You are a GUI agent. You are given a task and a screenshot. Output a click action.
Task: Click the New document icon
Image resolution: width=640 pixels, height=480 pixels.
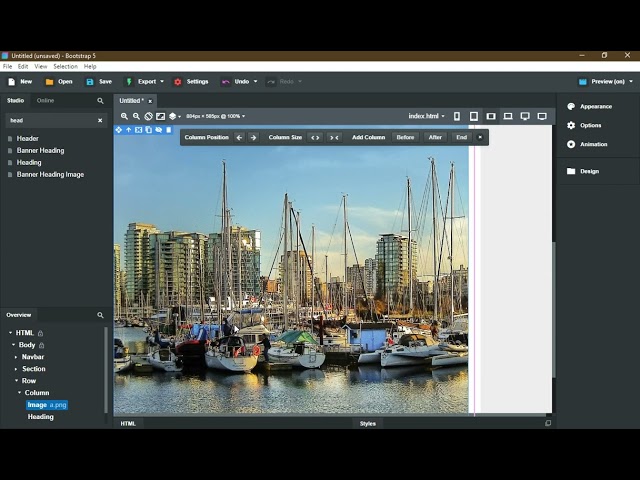tap(11, 82)
